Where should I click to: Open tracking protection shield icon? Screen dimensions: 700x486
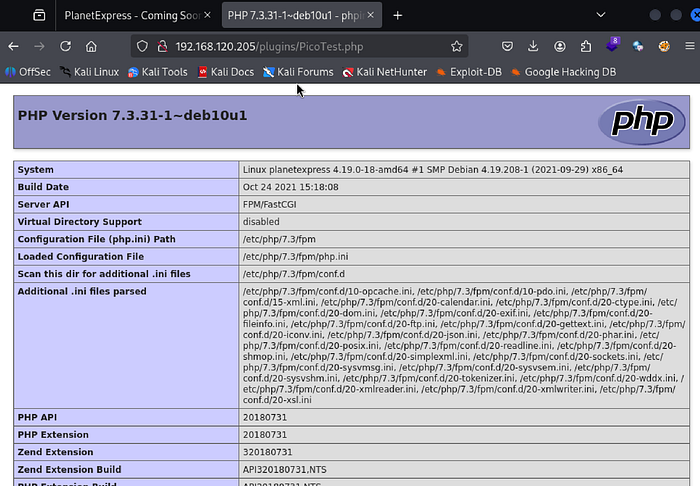click(142, 46)
